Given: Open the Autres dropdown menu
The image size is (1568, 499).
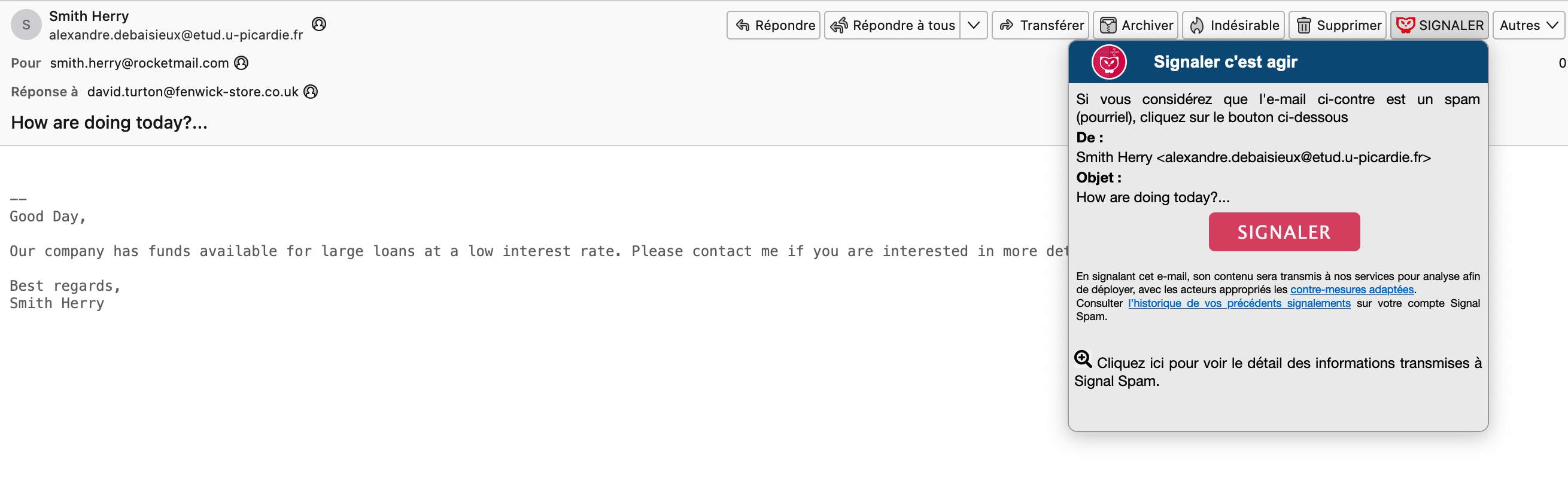Looking at the screenshot, I should coord(1528,25).
